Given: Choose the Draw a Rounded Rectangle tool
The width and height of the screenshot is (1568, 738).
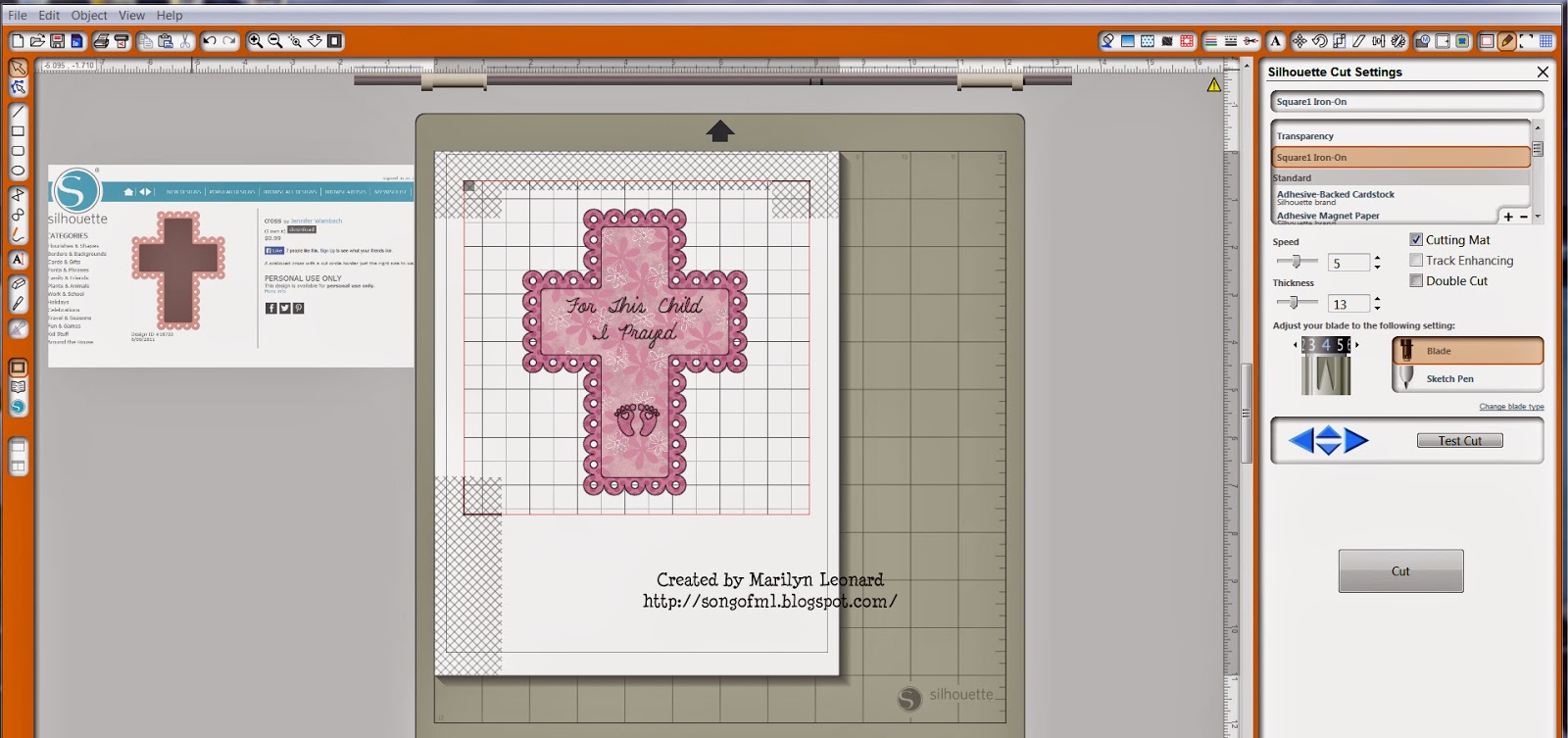Looking at the screenshot, I should pos(18,151).
